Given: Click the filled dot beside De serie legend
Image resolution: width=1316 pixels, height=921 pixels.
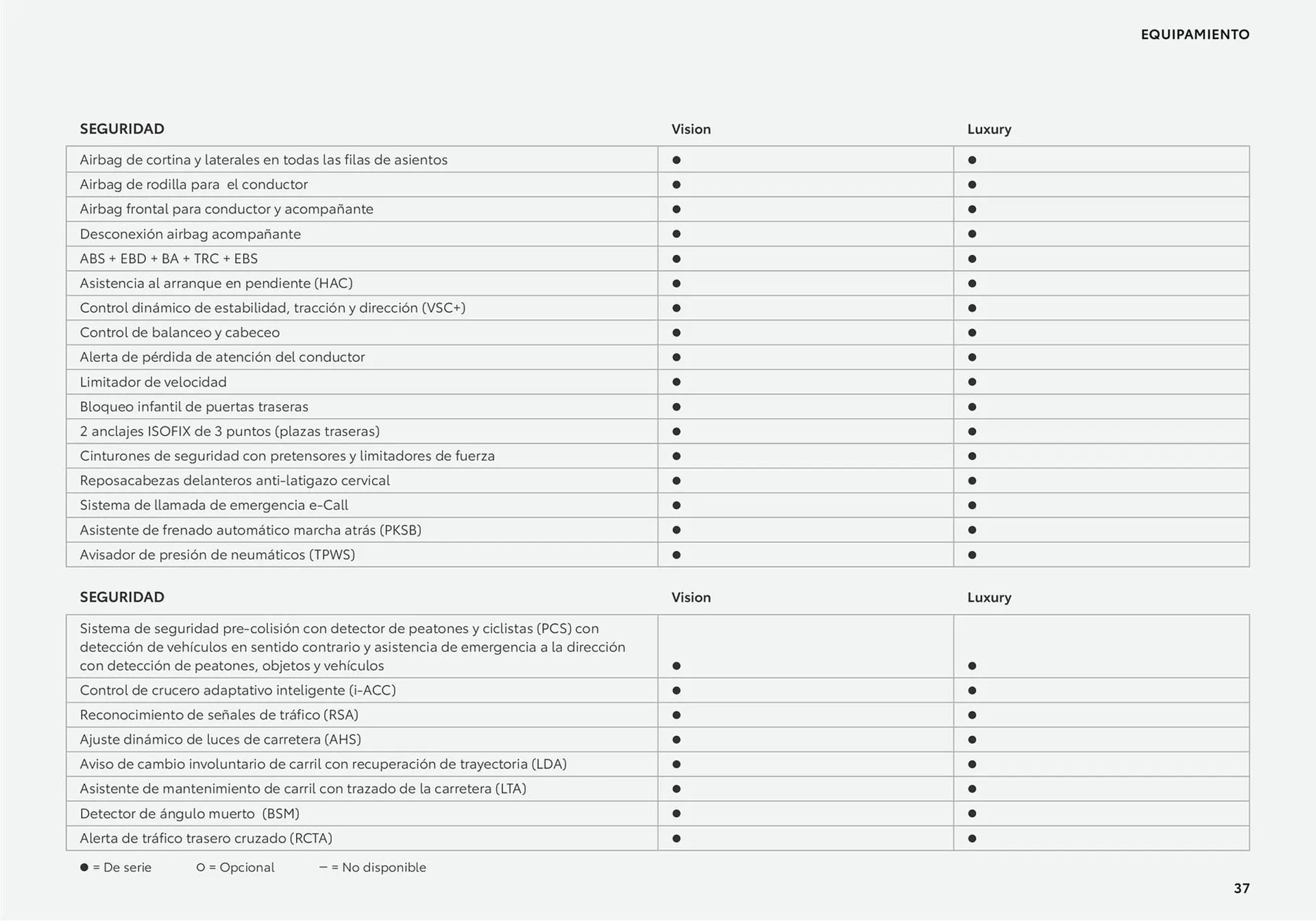Looking at the screenshot, I should coord(84,868).
